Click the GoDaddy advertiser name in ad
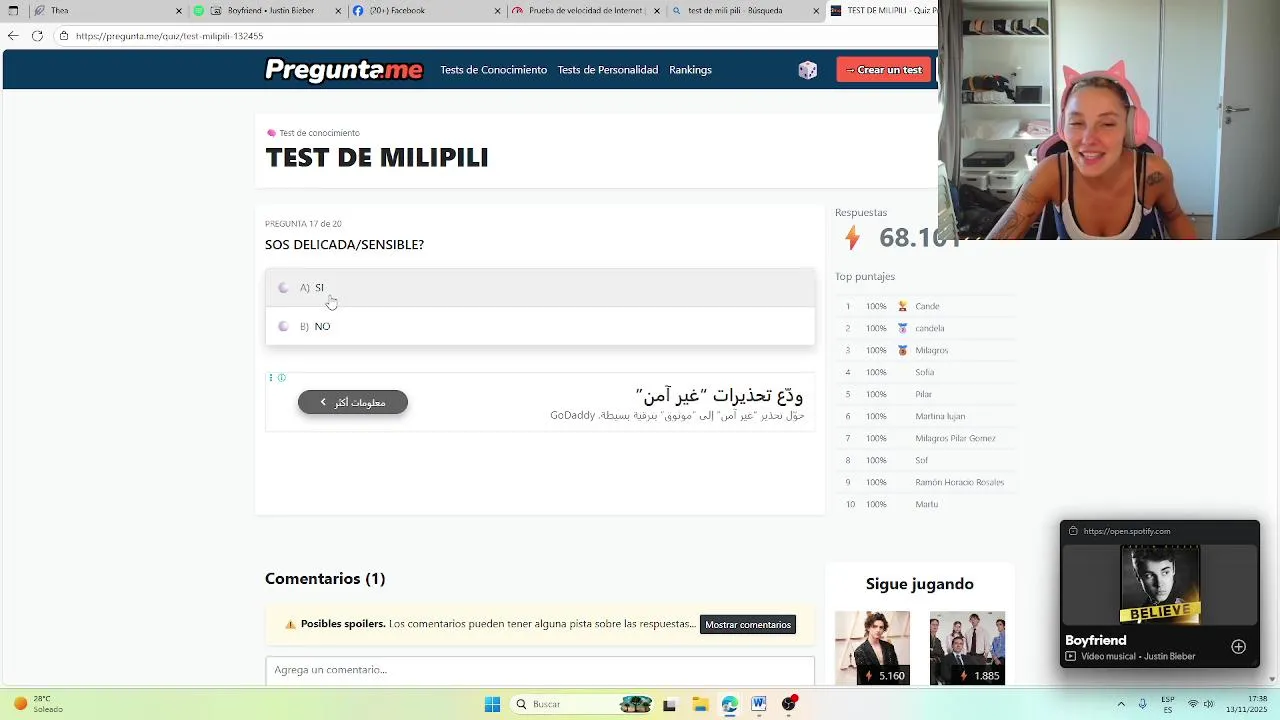This screenshot has height=720, width=1280. point(572,415)
